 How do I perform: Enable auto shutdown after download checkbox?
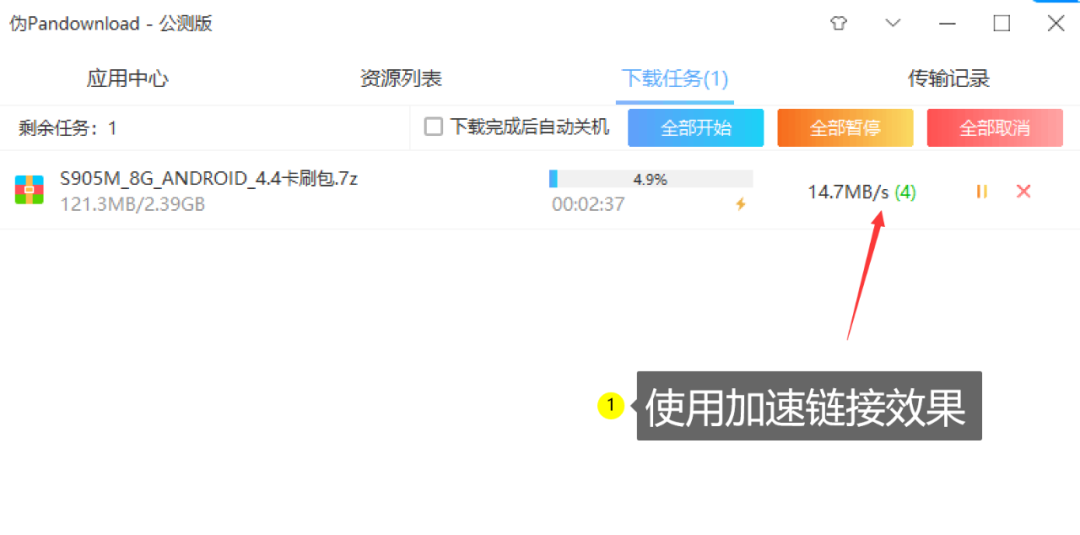tap(433, 127)
